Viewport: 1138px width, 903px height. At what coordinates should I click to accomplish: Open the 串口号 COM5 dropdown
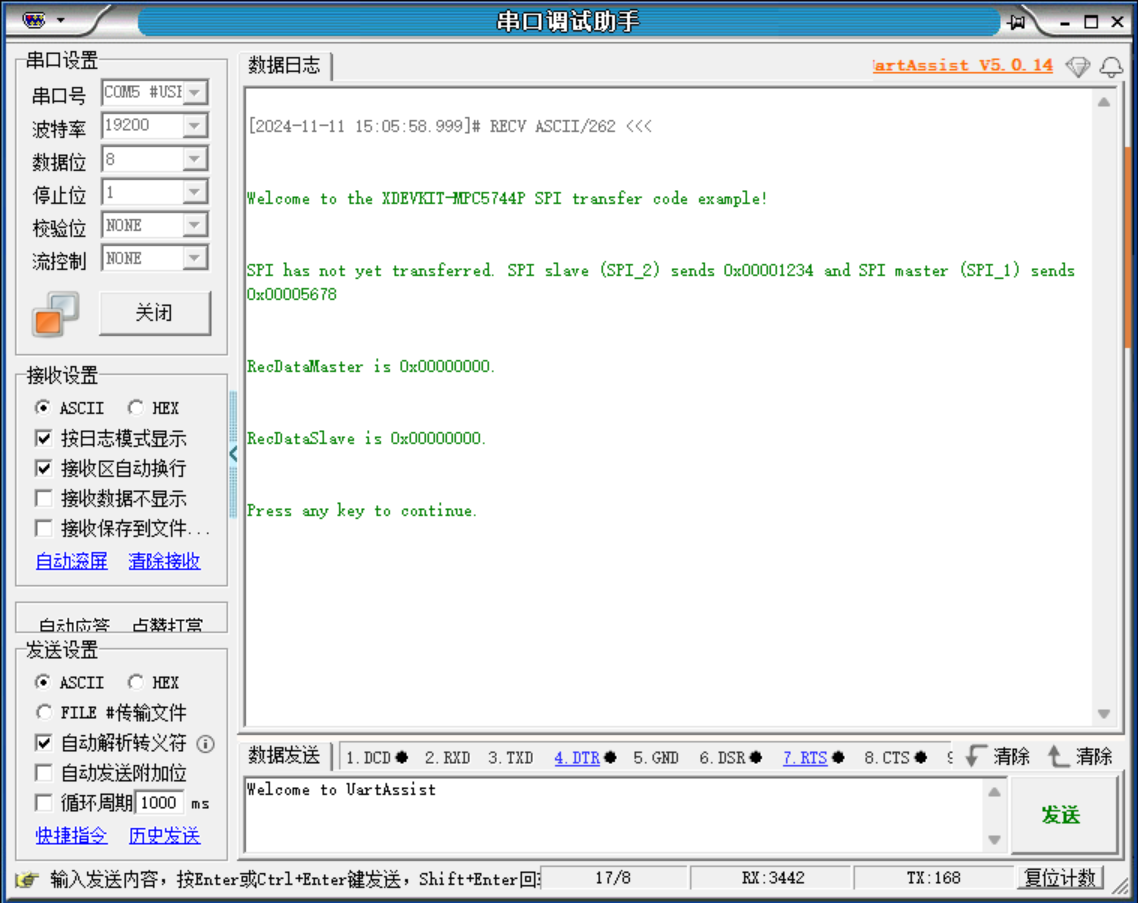tap(195, 92)
